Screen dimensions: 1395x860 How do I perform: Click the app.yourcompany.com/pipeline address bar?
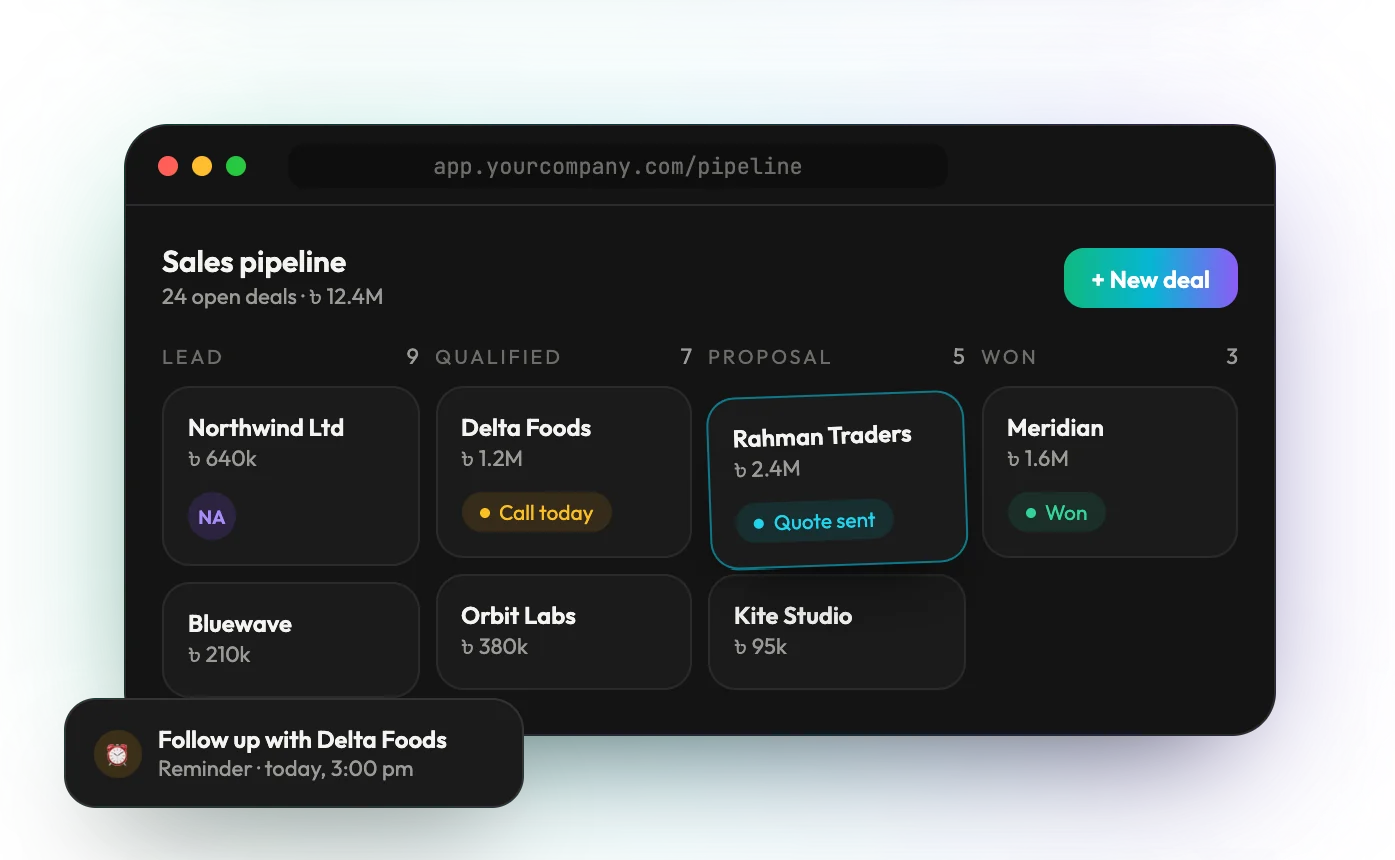[618, 166]
